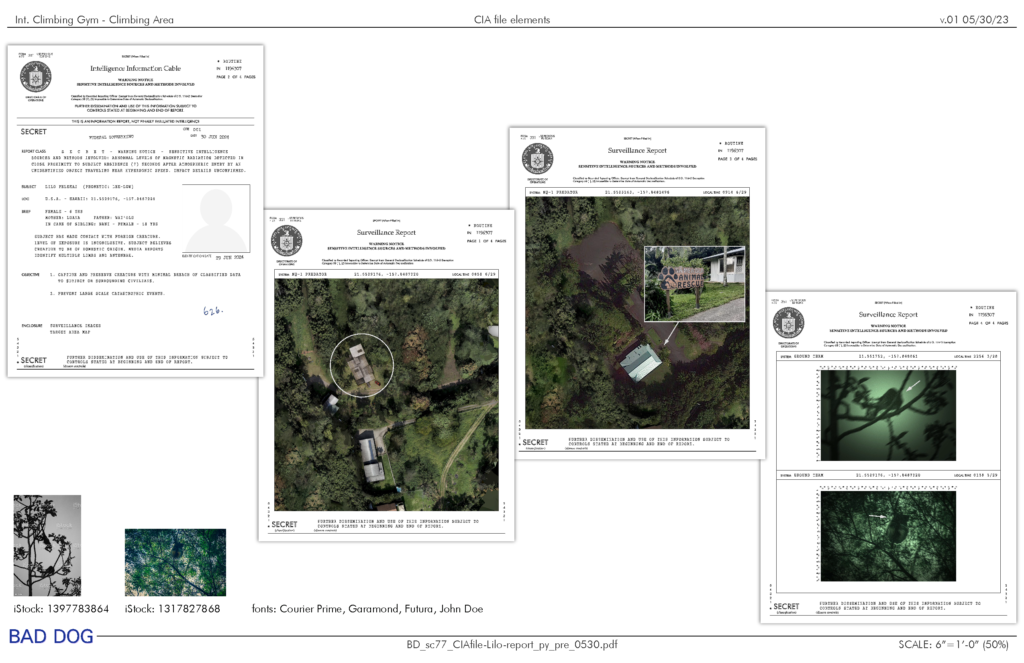
Task: Click the BD_sc77_CIAfile-Lilo-report file name
Action: coord(512,645)
